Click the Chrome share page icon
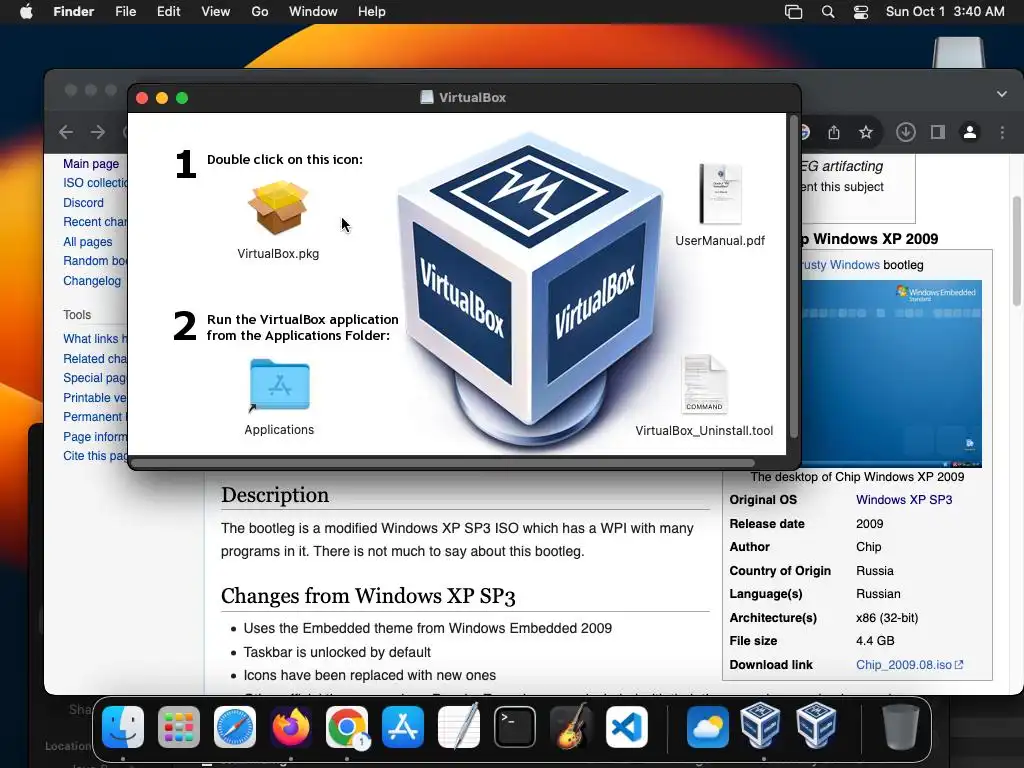This screenshot has width=1024, height=768. 834,133
